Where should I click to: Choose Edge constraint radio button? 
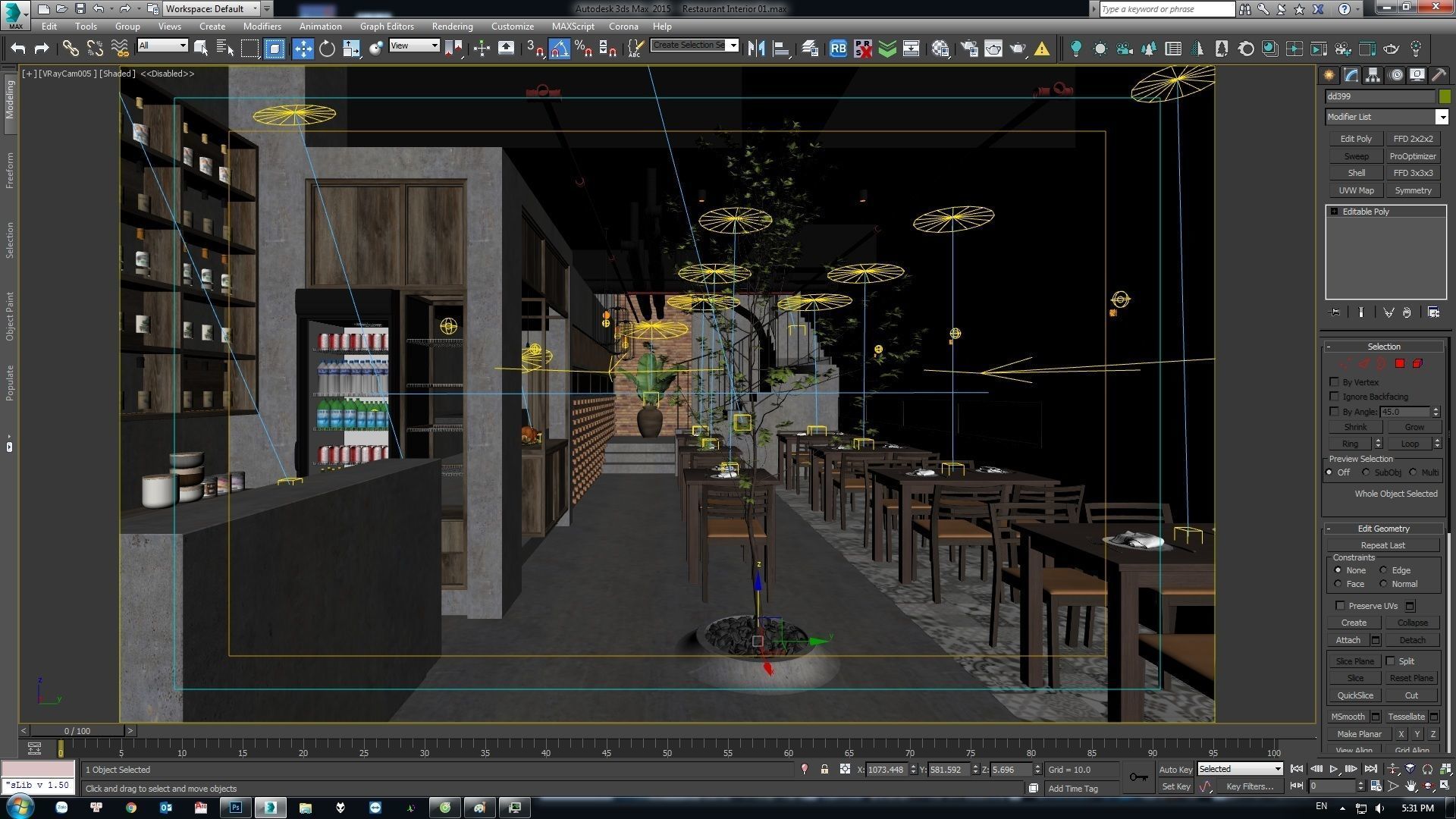click(x=1383, y=570)
